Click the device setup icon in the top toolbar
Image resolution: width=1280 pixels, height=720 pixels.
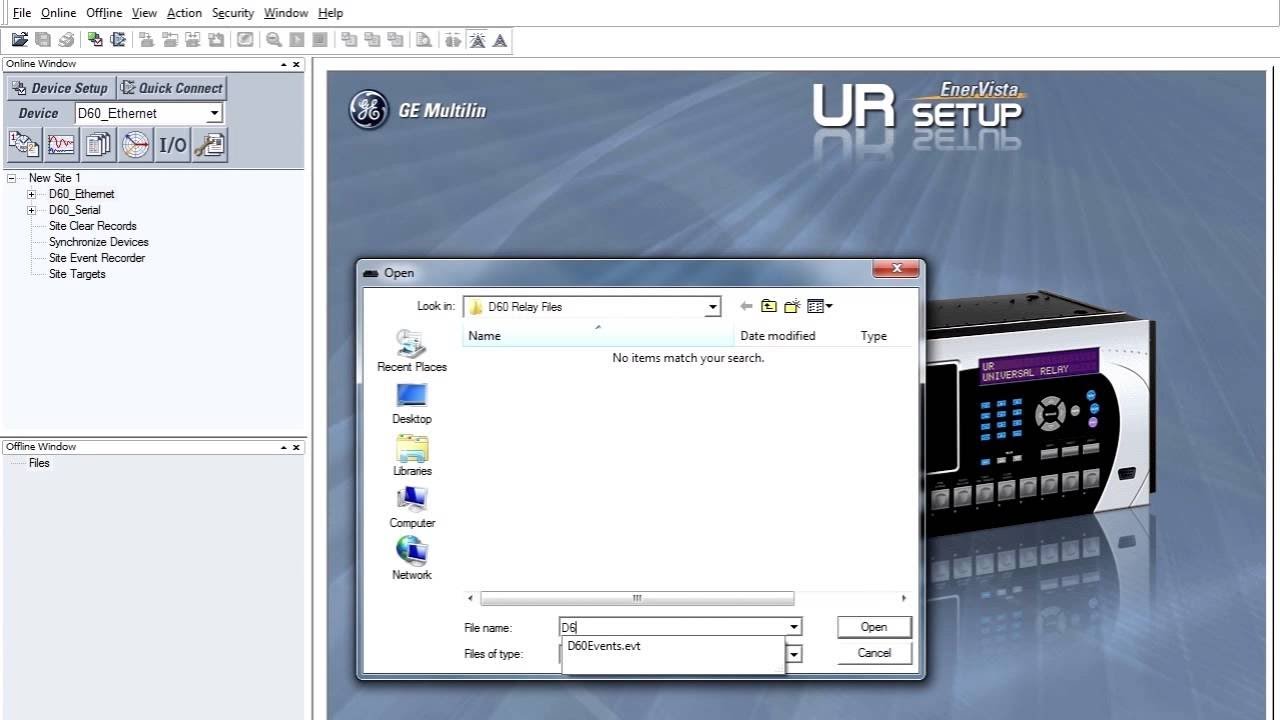pyautogui.click(x=95, y=40)
